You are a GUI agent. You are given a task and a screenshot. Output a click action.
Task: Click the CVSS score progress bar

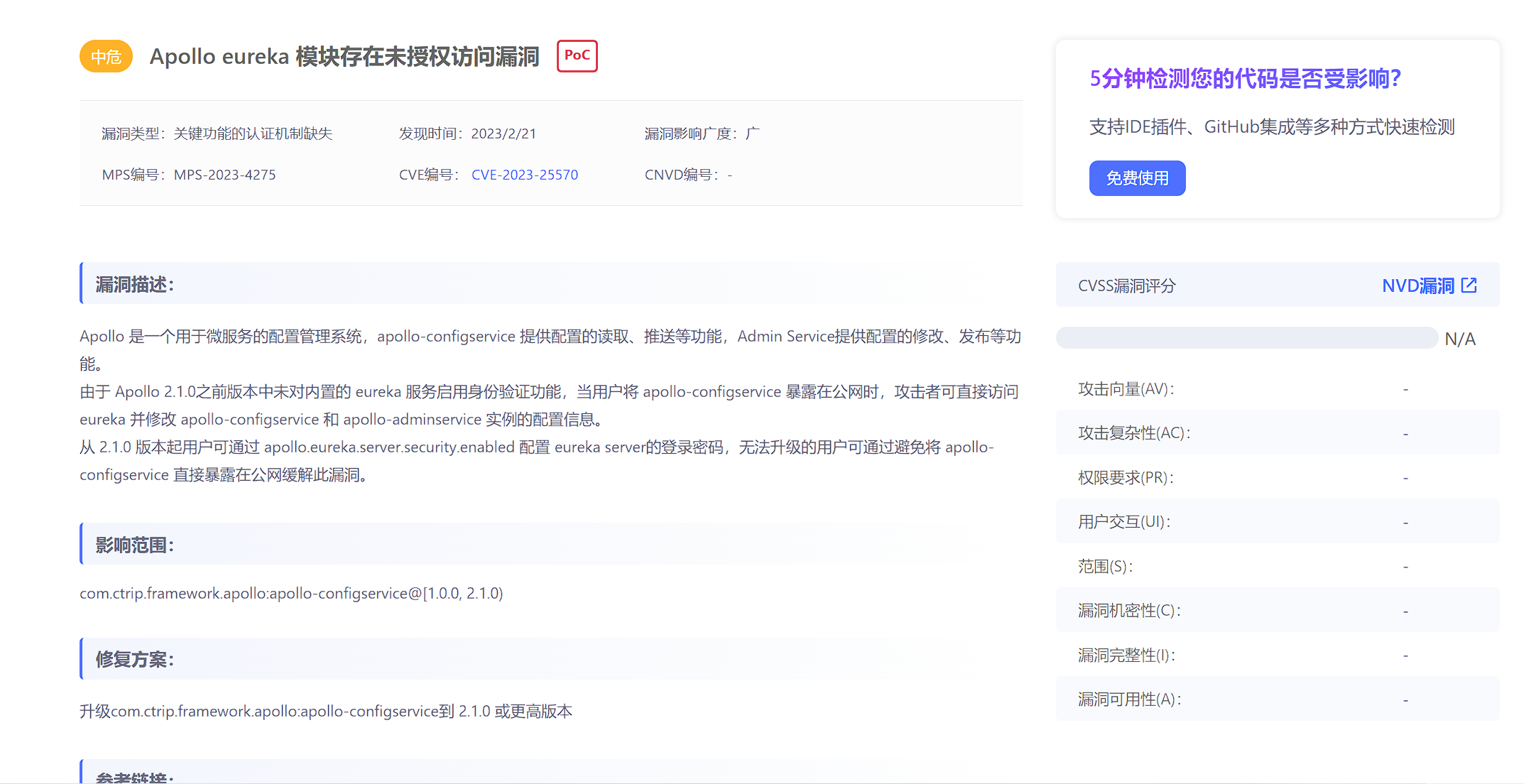[1246, 338]
